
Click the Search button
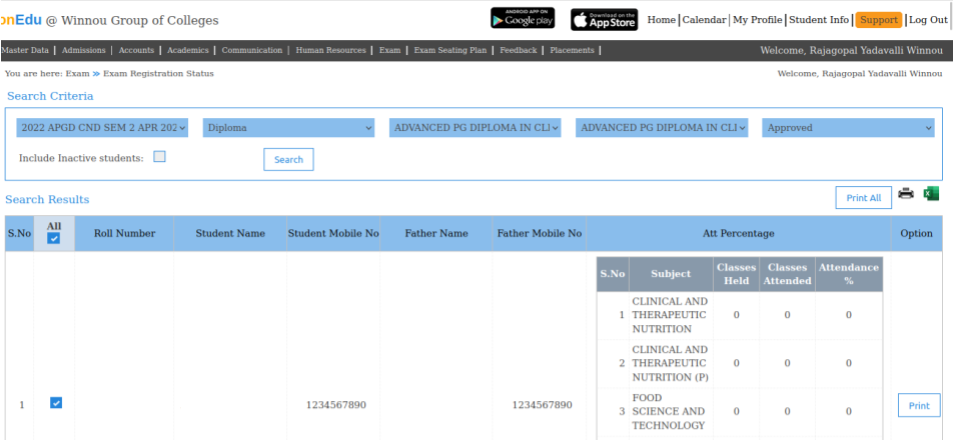(x=288, y=160)
